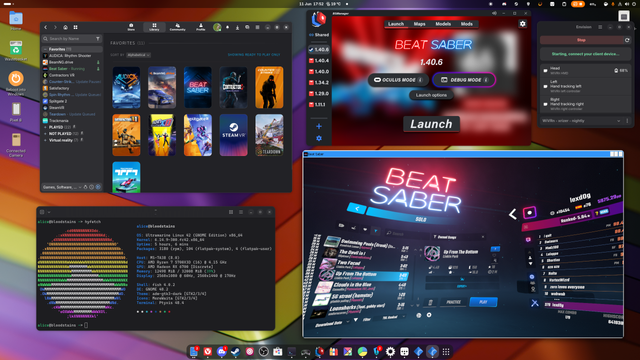The image size is (640, 360).
Task: Open the Steam Store tab
Action: 131,27
